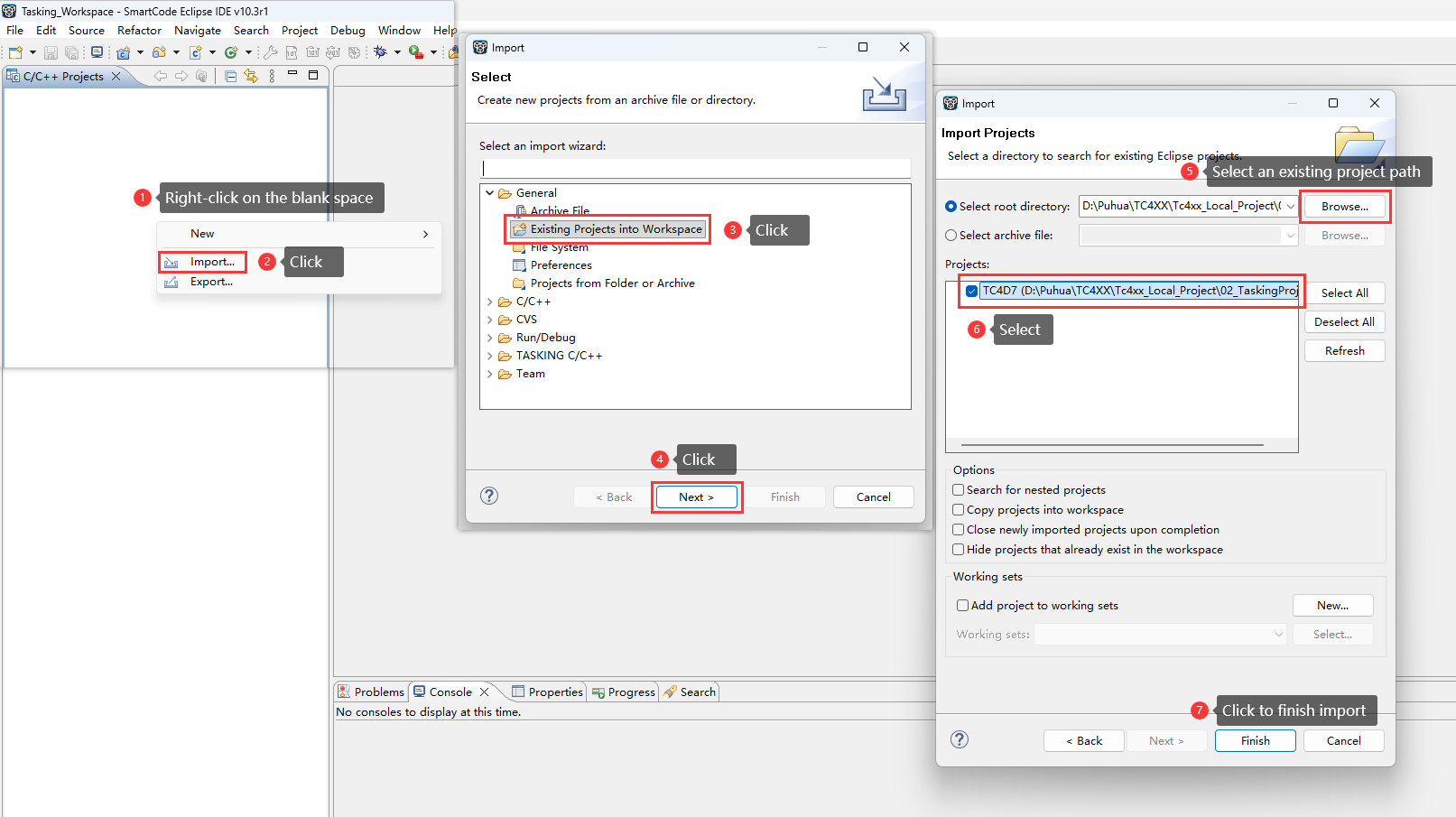
Task: Expand the TASKING C/C++ tree folder
Action: click(x=490, y=356)
